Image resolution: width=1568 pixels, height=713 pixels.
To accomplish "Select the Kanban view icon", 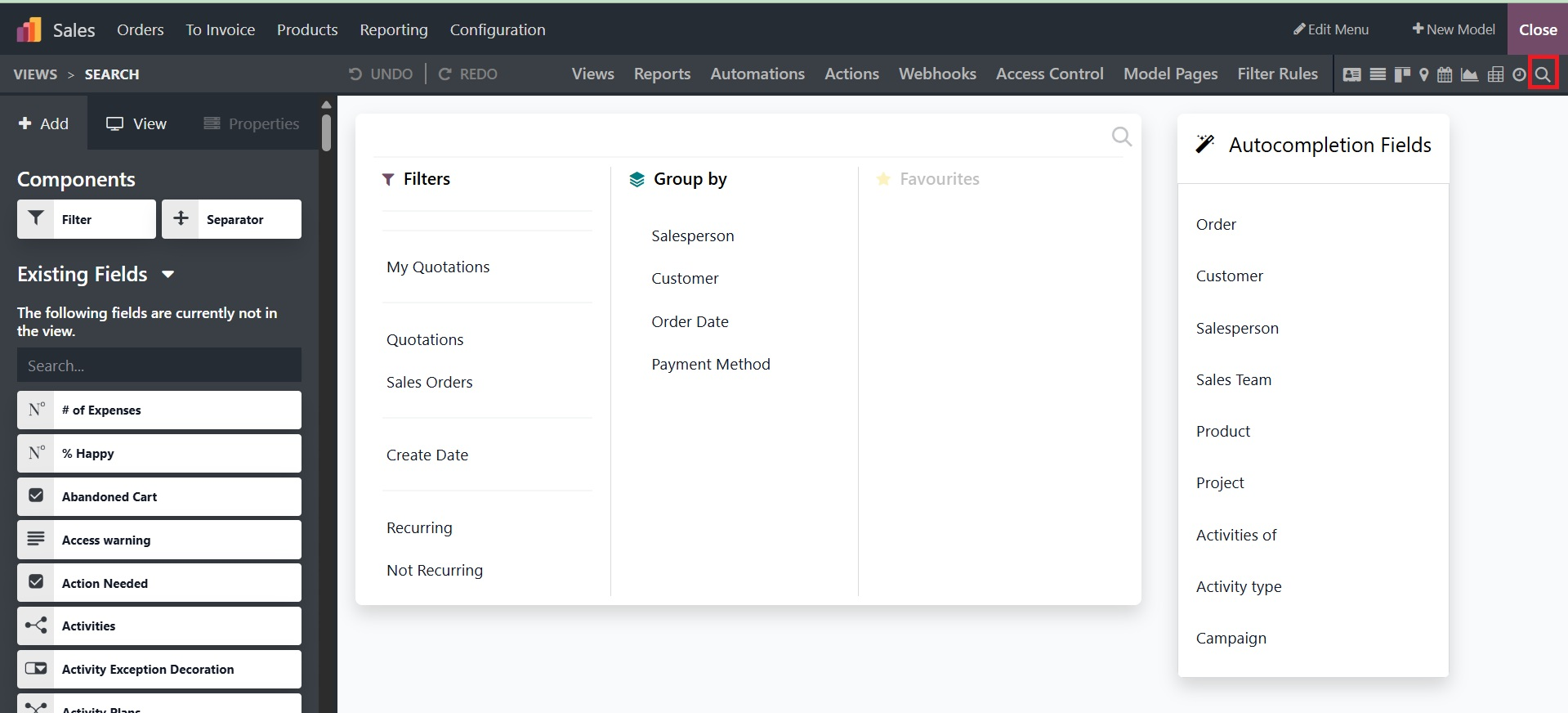I will coord(1402,74).
